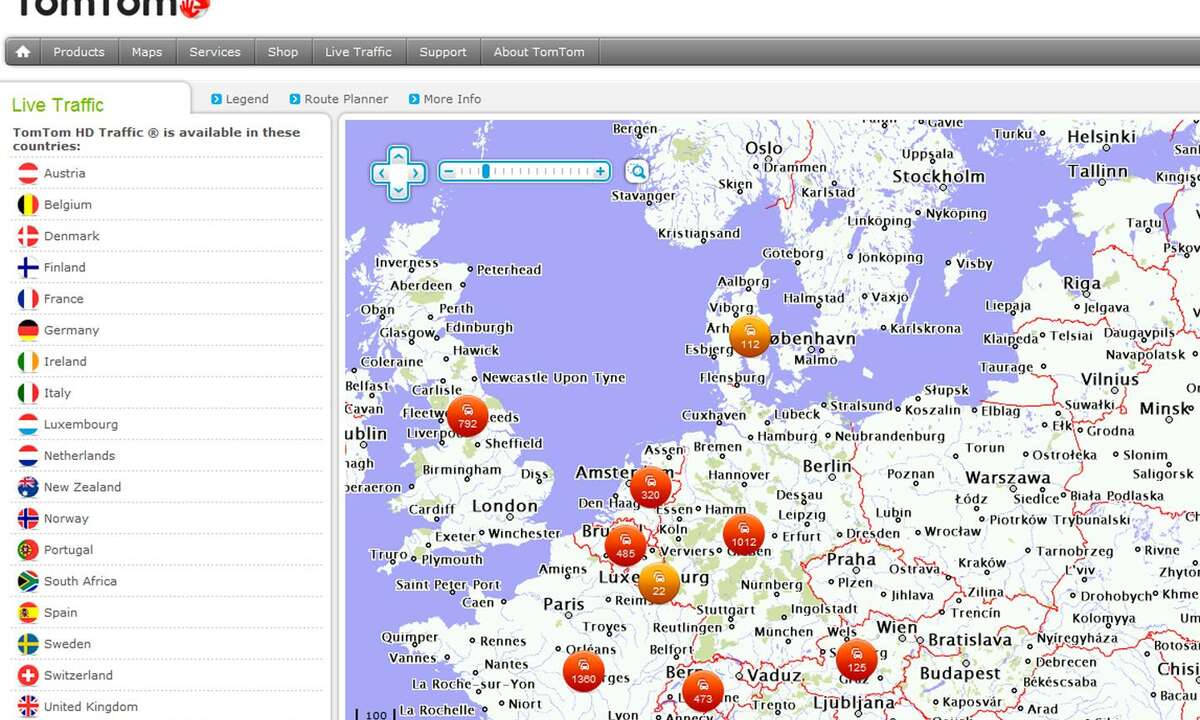Viewport: 1200px width, 720px height.
Task: Open traffic marker 485 near Brussels
Action: [626, 546]
